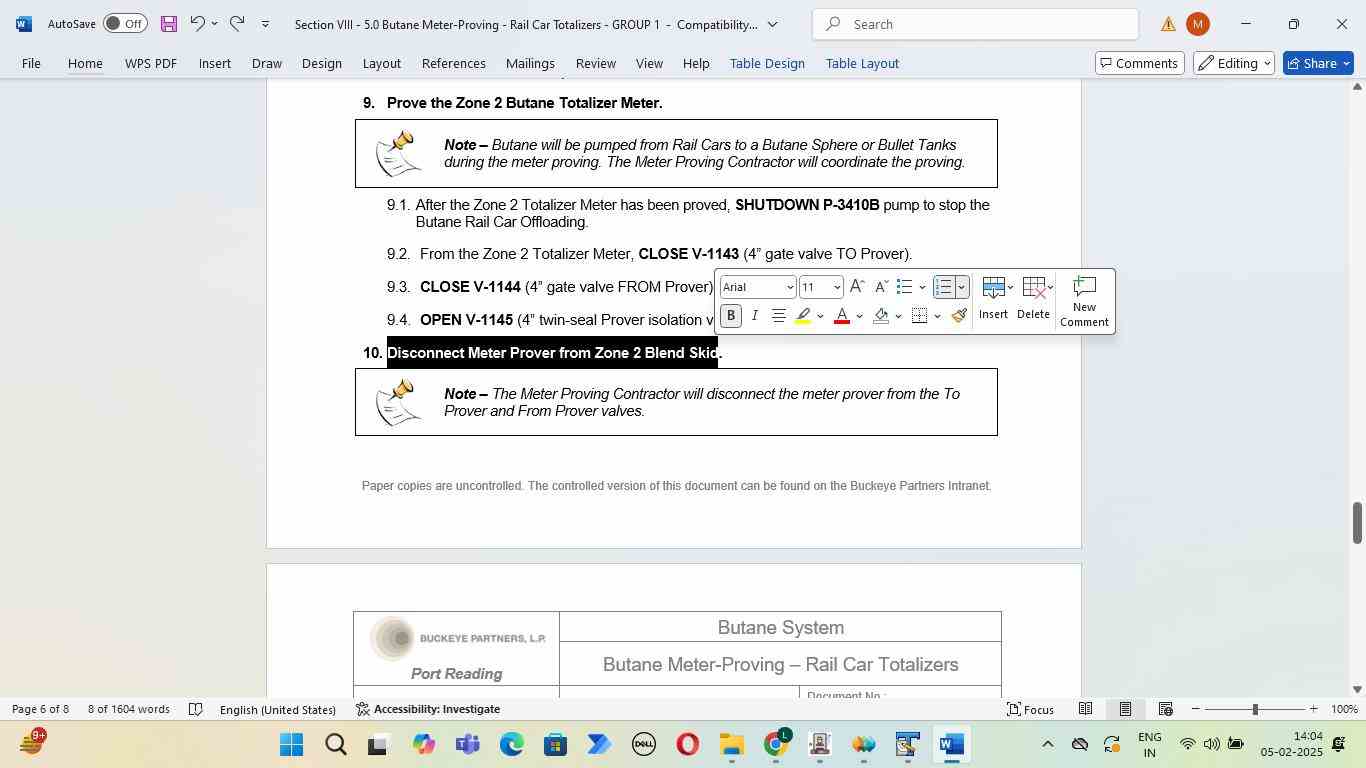Open the font size dropdown
1366x768 pixels.
tap(837, 288)
